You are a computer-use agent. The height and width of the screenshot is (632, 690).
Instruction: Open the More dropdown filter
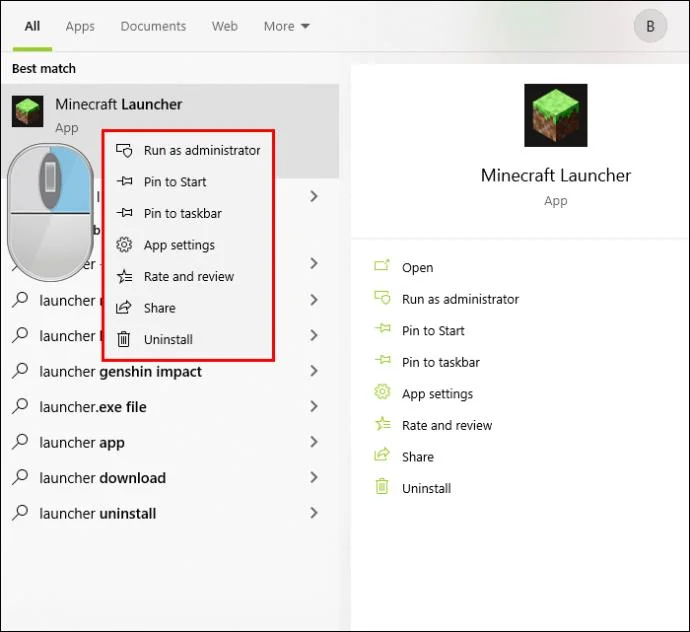(x=286, y=26)
